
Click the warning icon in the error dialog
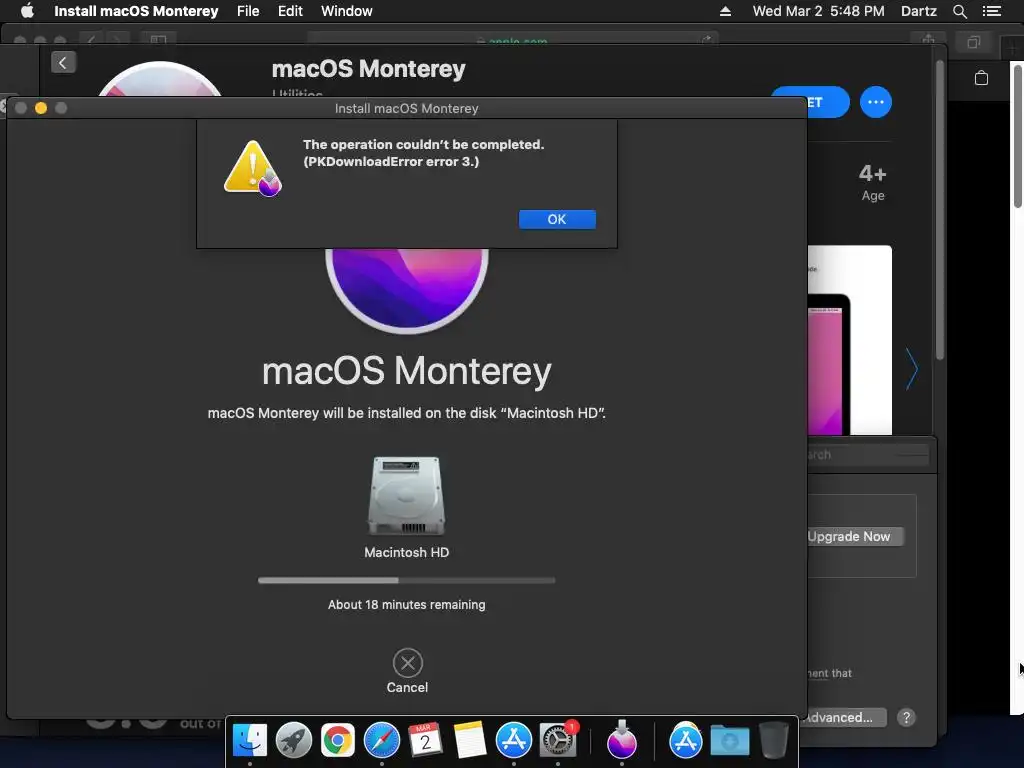[x=253, y=168]
